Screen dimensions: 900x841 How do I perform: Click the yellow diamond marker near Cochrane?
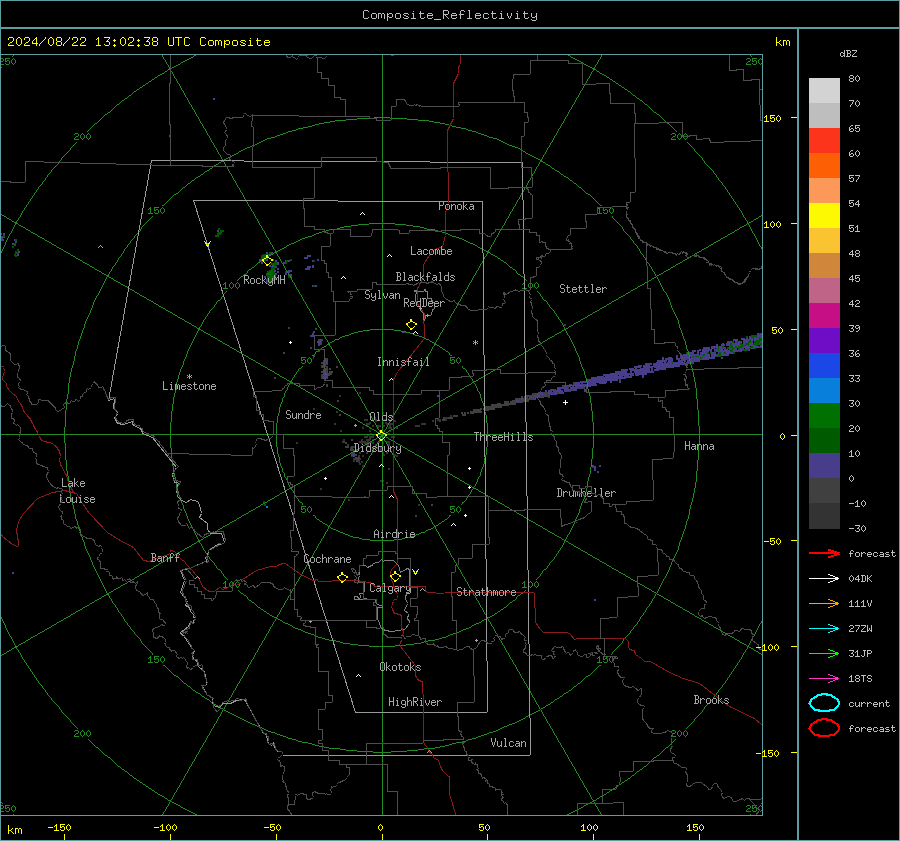[x=343, y=577]
